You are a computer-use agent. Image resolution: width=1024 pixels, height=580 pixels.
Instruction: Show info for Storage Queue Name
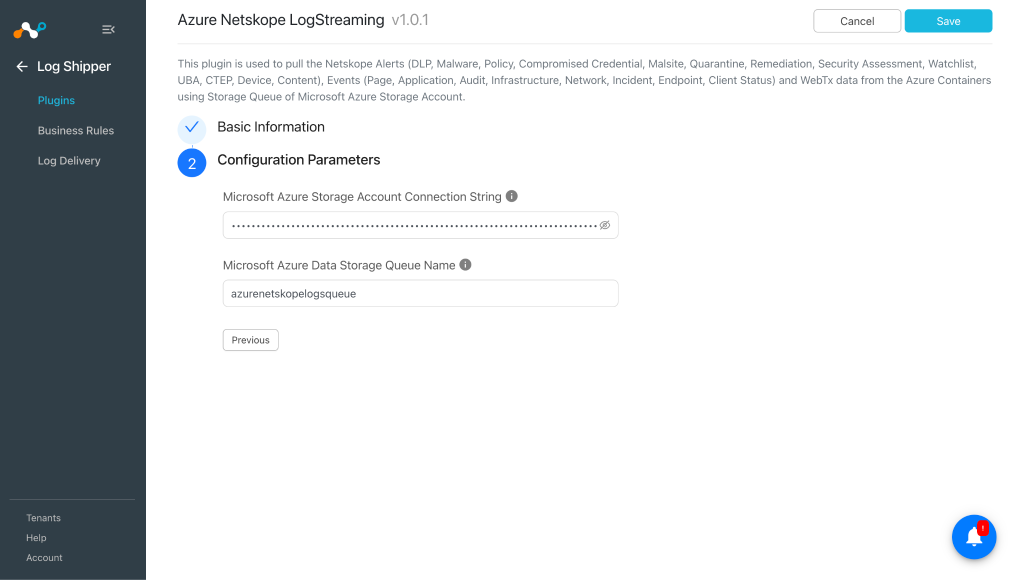pyautogui.click(x=466, y=265)
